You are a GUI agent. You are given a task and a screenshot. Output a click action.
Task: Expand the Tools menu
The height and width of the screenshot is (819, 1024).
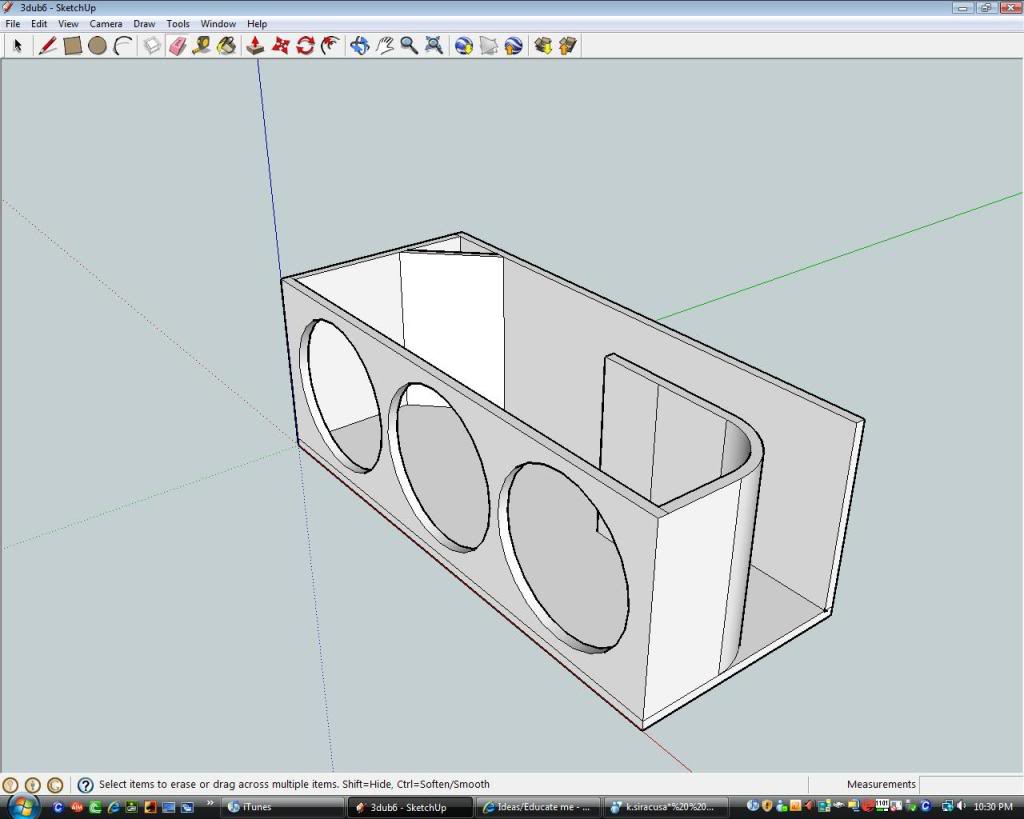point(177,23)
